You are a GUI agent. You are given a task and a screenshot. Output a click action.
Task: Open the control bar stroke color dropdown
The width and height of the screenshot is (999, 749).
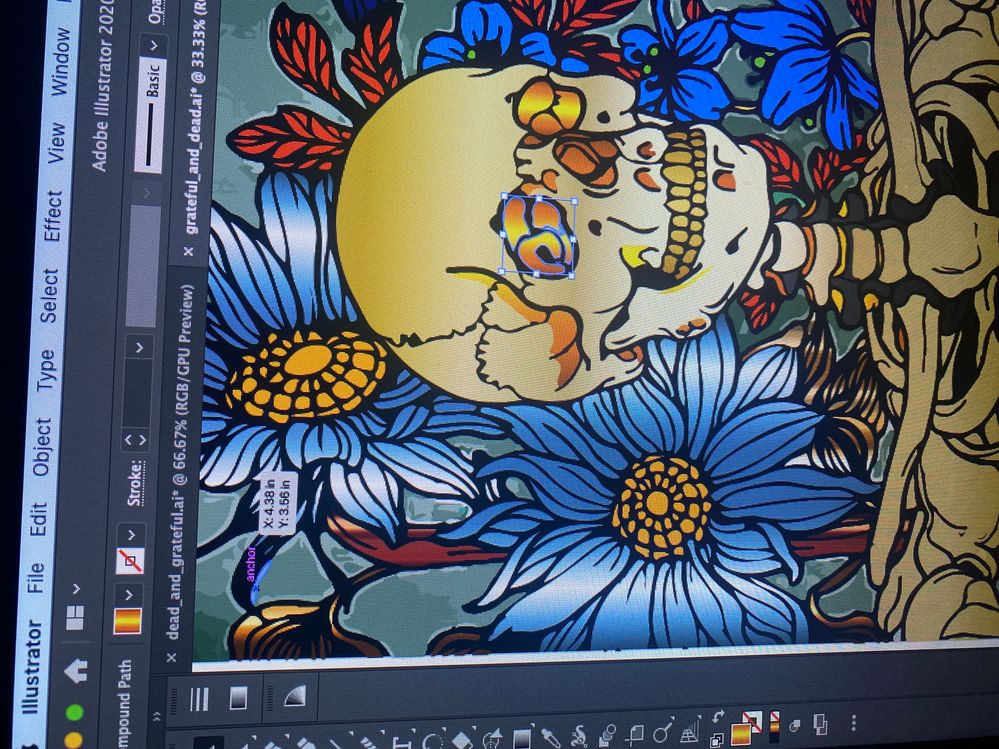point(132,535)
